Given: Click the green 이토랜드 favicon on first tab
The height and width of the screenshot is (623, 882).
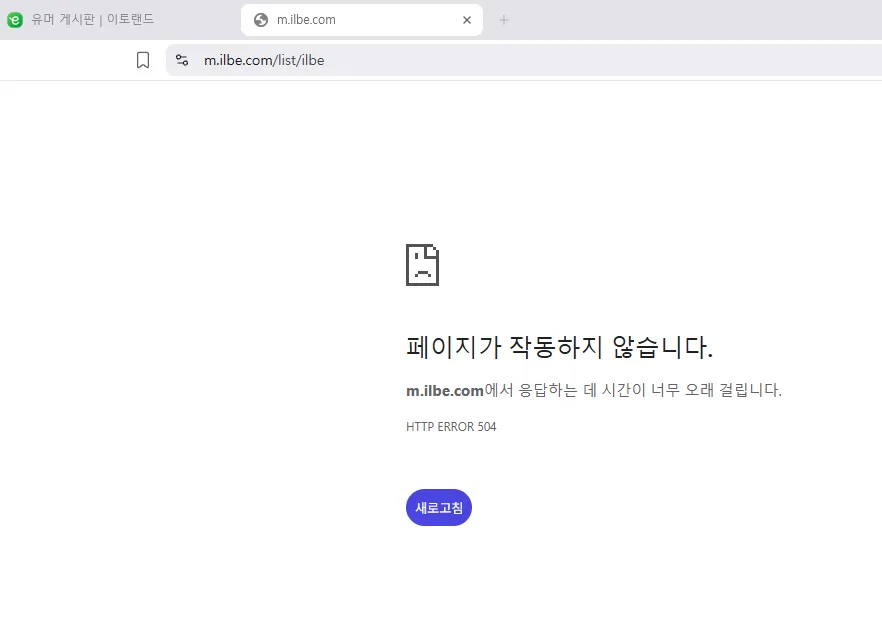Looking at the screenshot, I should point(15,20).
